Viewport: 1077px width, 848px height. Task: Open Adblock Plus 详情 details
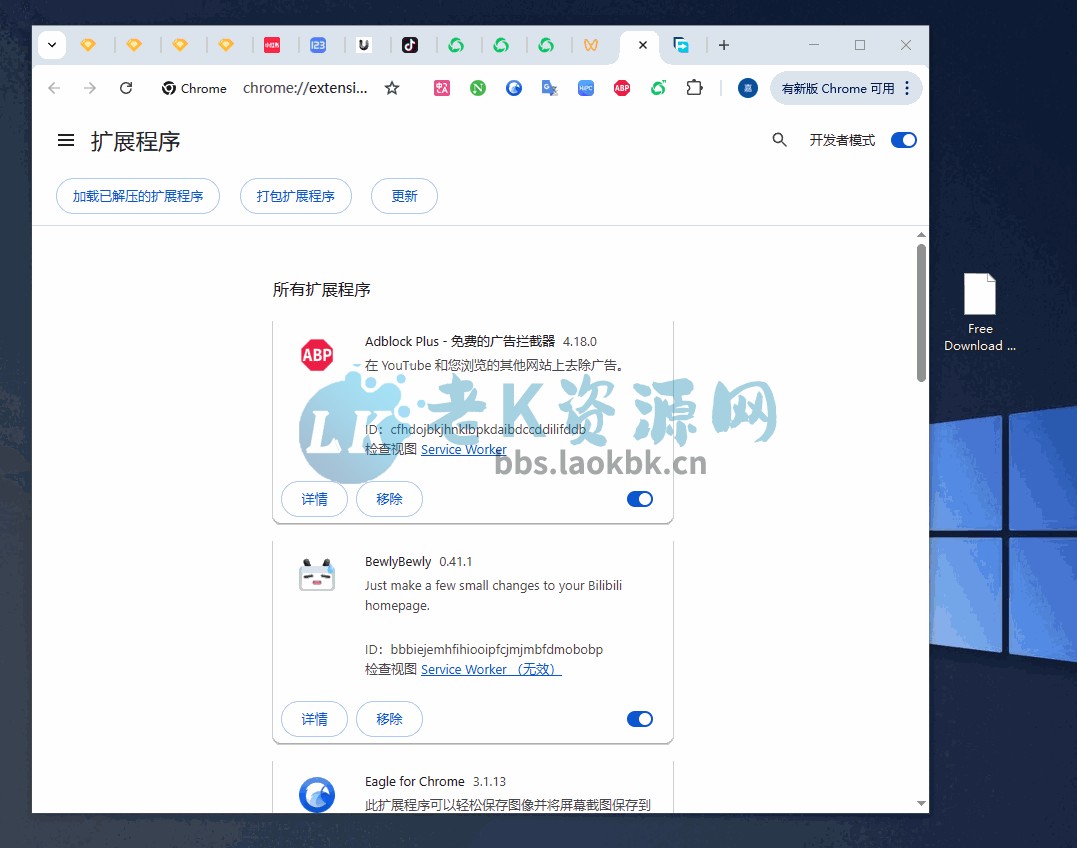pos(315,499)
